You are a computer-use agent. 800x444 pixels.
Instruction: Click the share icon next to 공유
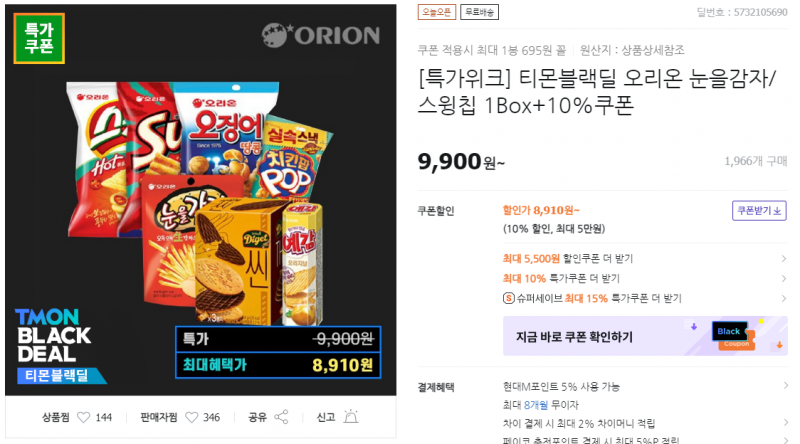coord(281,417)
